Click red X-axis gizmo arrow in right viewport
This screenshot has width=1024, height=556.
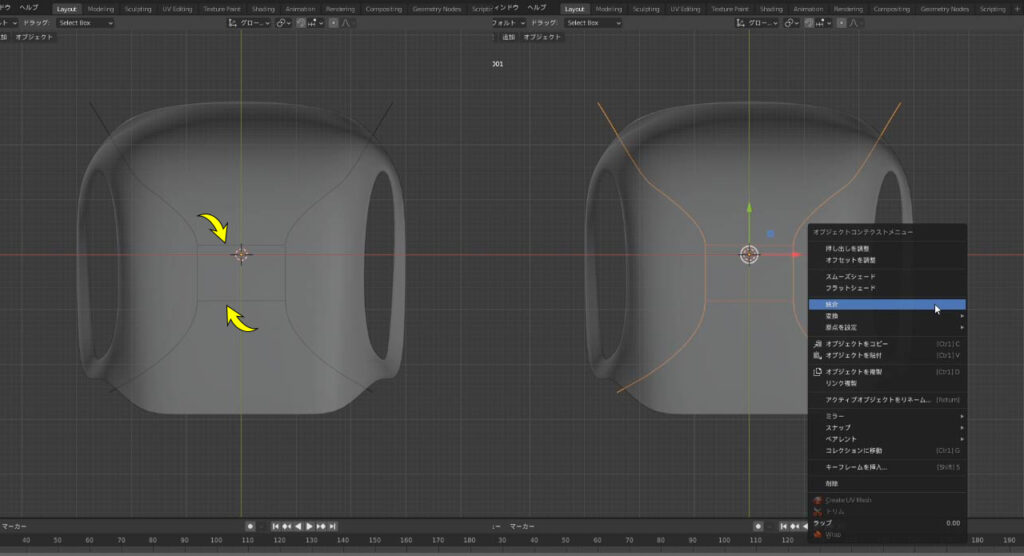coord(795,255)
